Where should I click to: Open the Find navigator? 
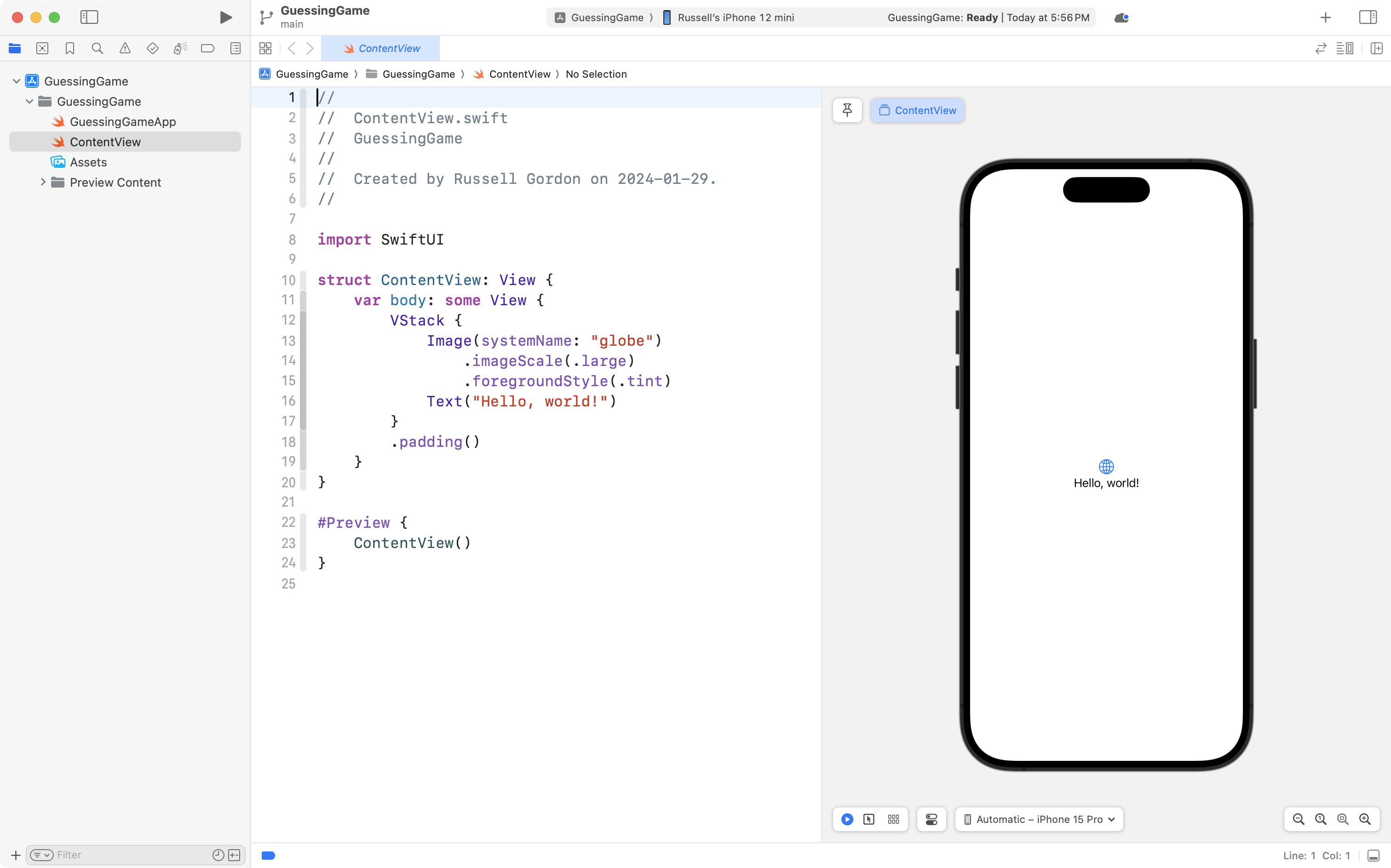pos(97,48)
